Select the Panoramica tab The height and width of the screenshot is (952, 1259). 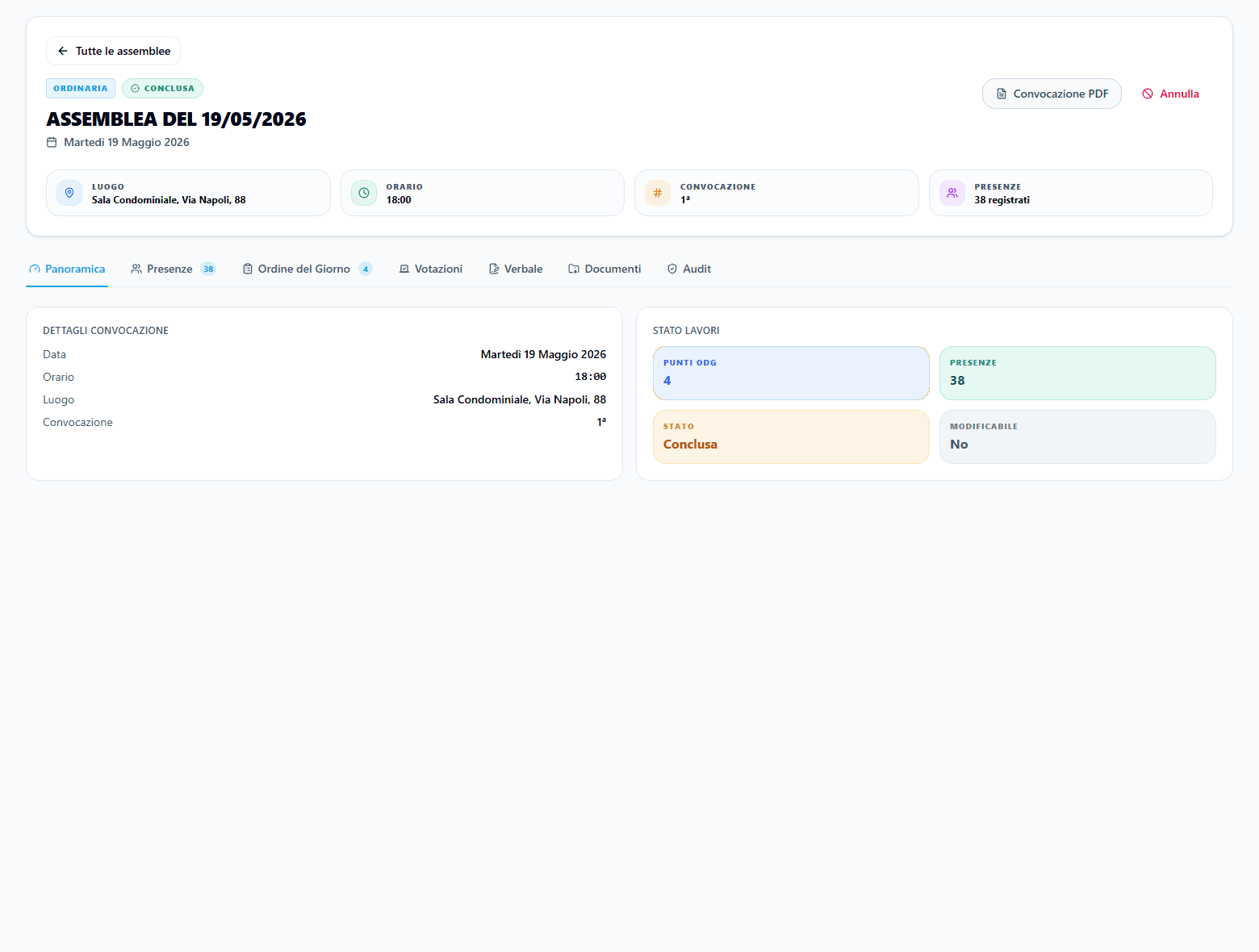(x=67, y=269)
